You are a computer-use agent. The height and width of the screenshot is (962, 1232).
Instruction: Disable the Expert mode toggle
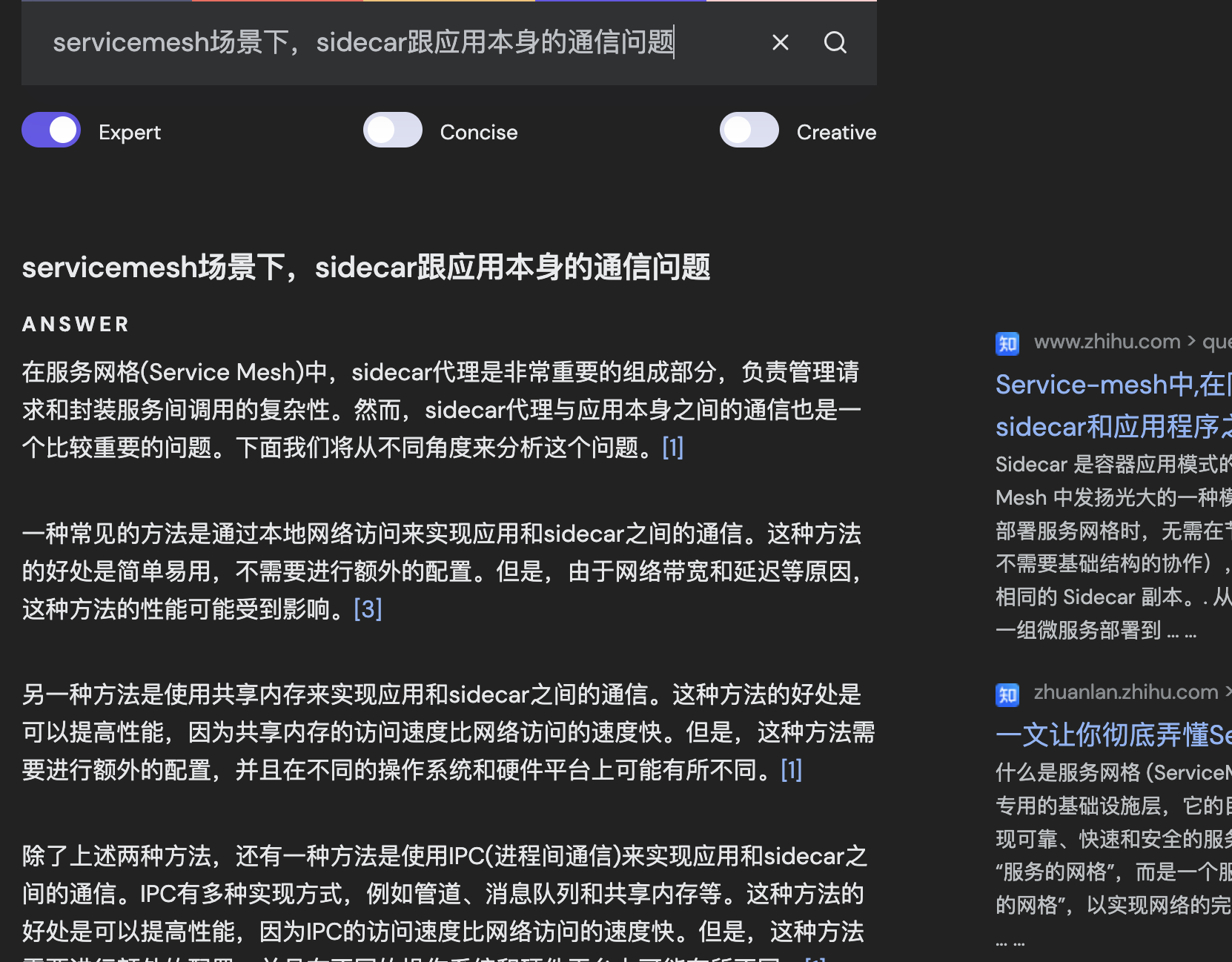pos(51,130)
